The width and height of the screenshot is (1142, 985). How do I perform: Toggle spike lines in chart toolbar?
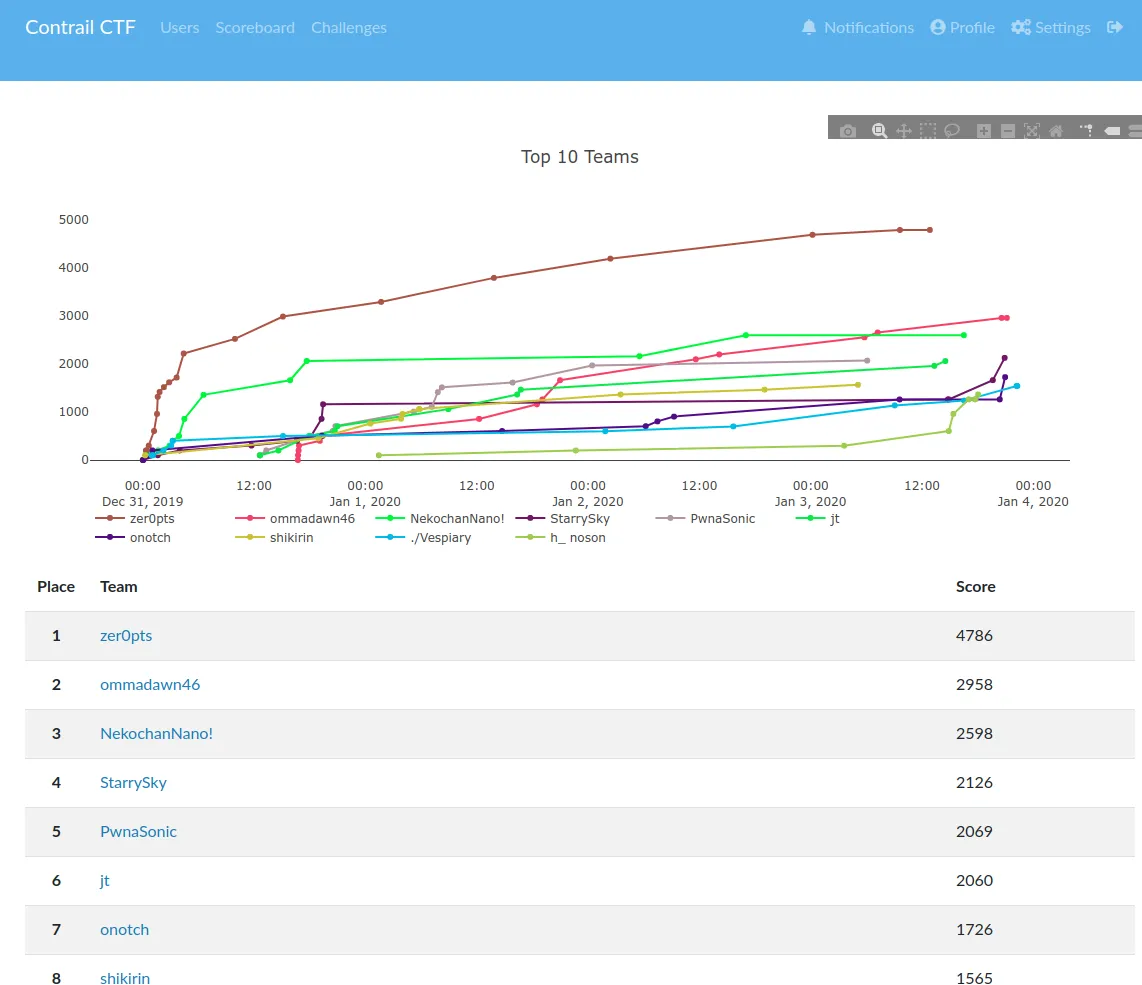coord(1087,131)
